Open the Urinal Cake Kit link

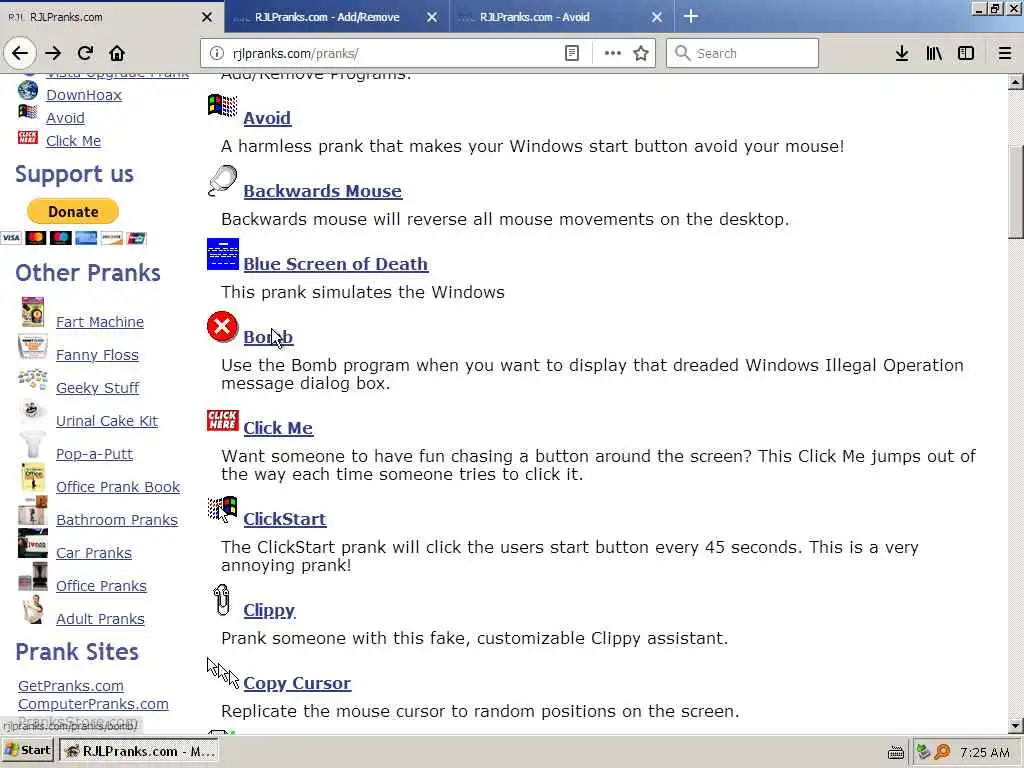click(107, 421)
